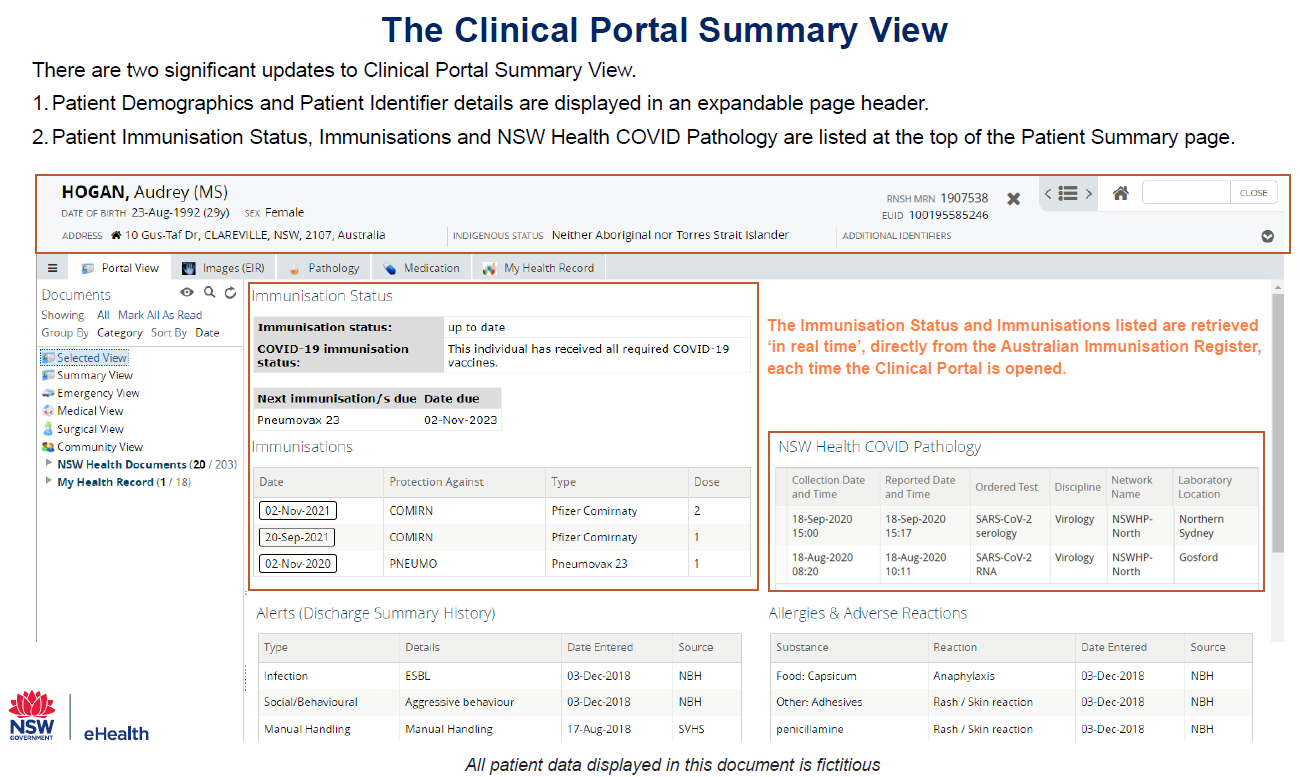Viewport: 1300px width, 777px height.
Task: Click the hamburger menu icon beside Portal View
Action: 52,268
